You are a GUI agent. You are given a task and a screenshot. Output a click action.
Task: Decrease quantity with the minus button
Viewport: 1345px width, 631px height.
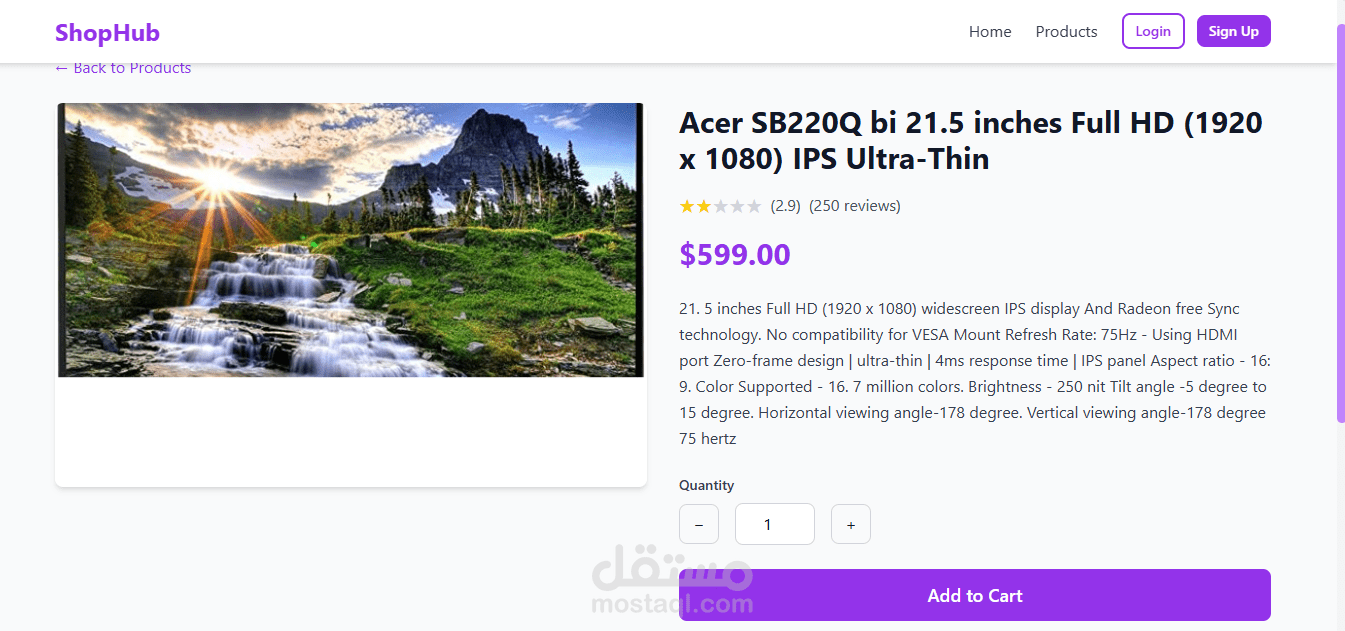[699, 524]
